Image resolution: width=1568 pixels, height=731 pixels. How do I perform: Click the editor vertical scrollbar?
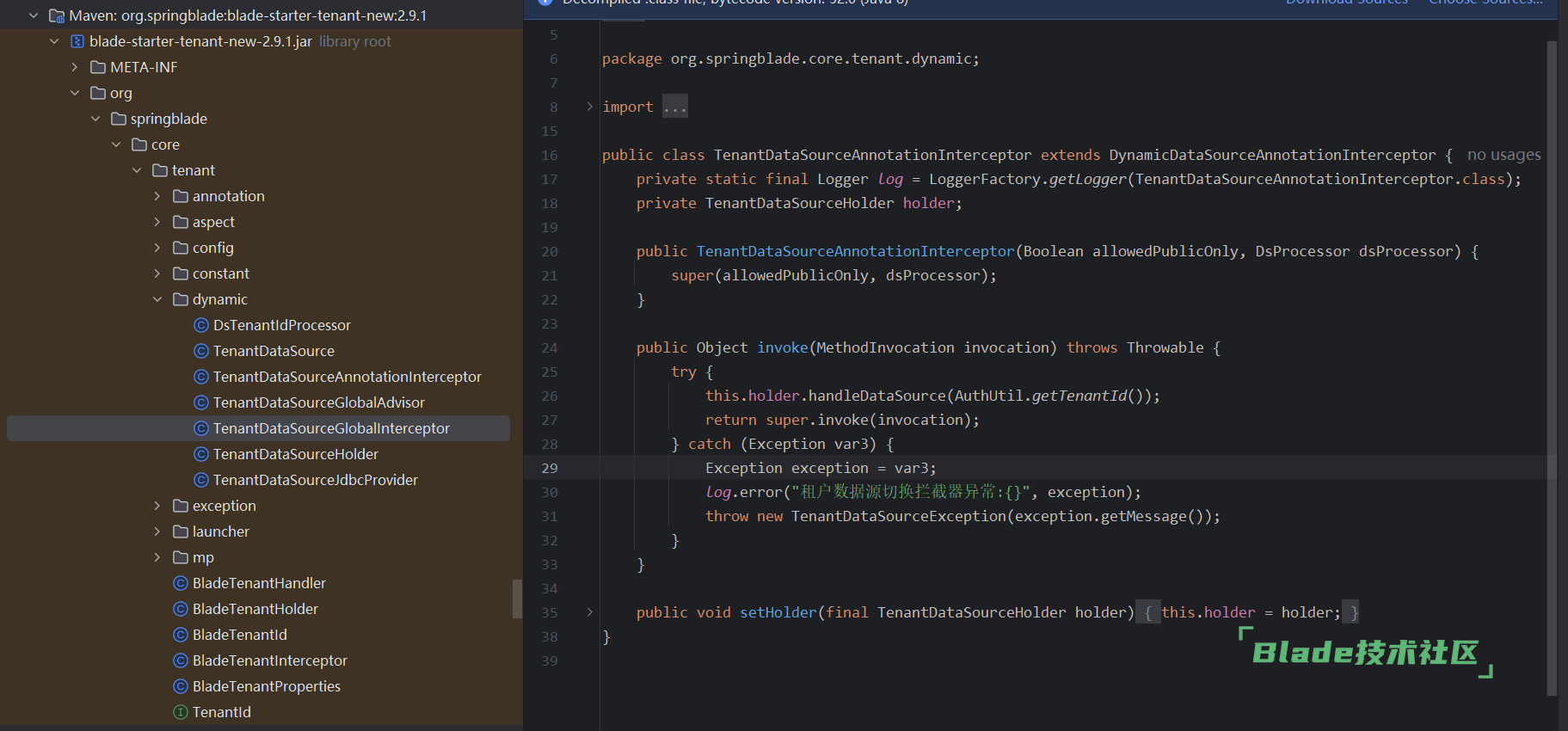(x=1552, y=368)
